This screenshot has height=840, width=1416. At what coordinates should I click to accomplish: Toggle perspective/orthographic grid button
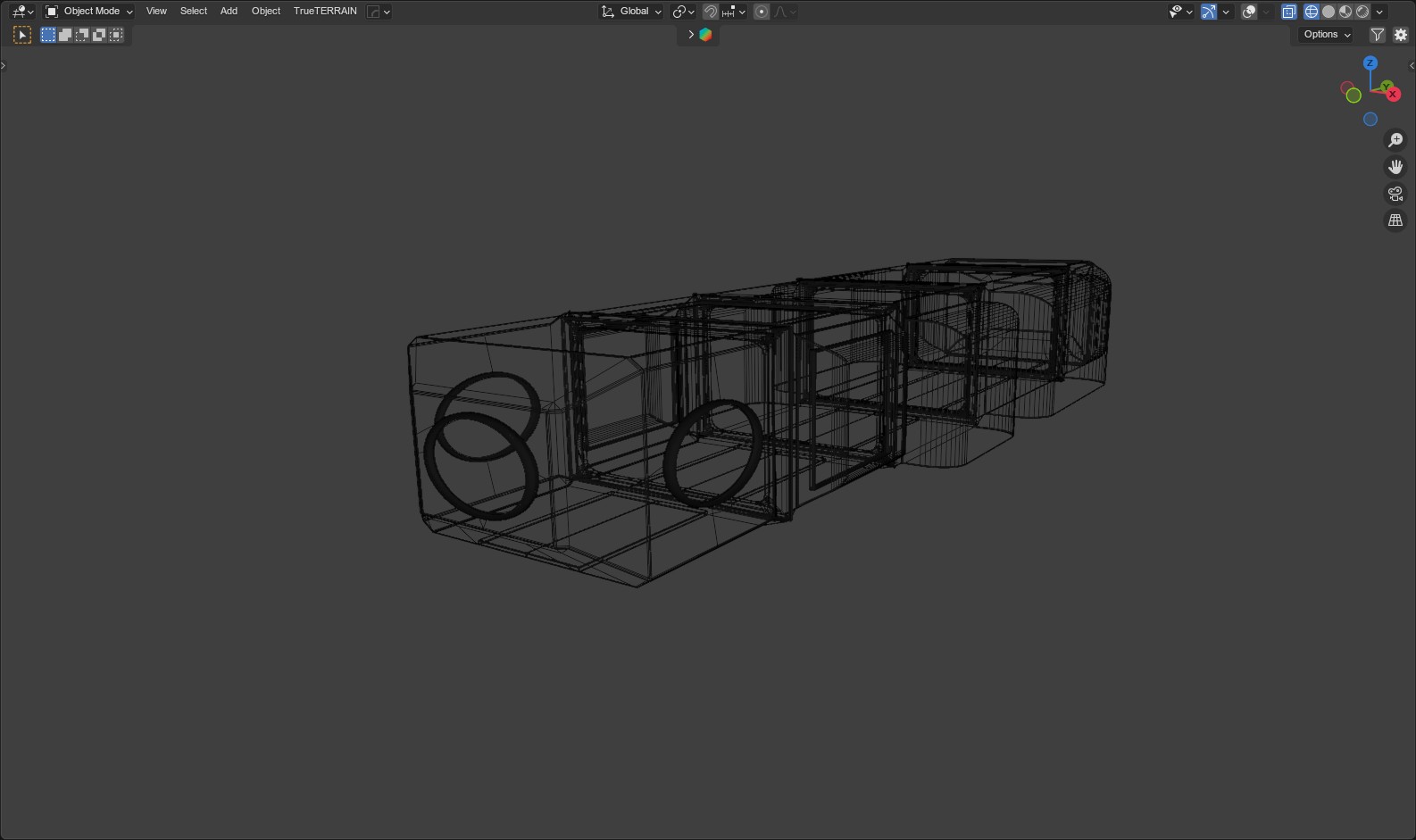(x=1395, y=220)
